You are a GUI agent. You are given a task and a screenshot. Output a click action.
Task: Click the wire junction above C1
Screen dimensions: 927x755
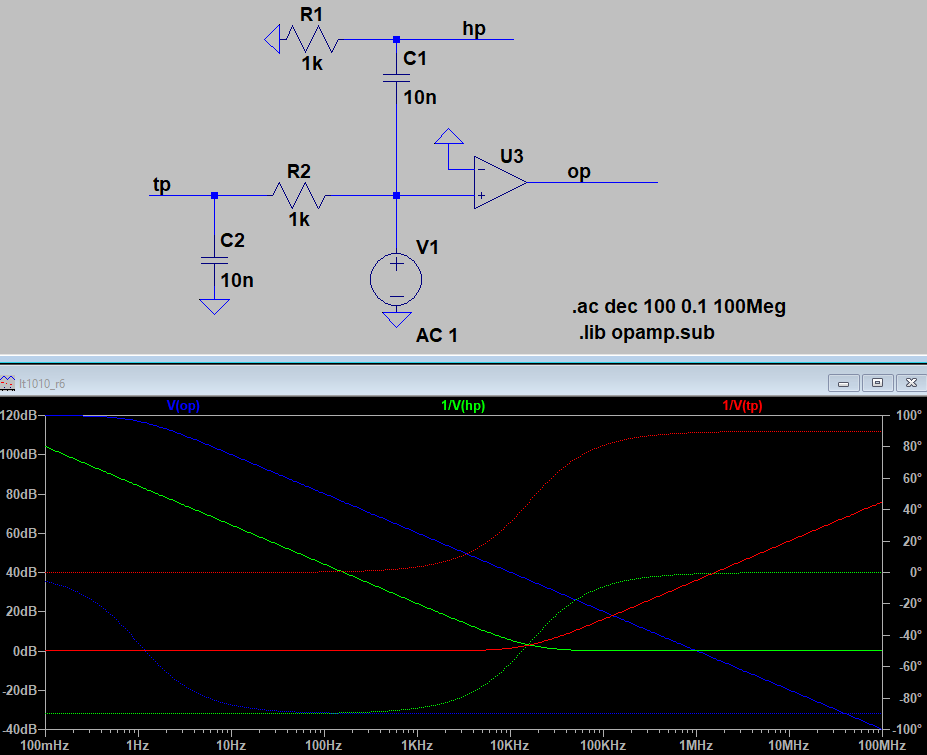(x=396, y=40)
